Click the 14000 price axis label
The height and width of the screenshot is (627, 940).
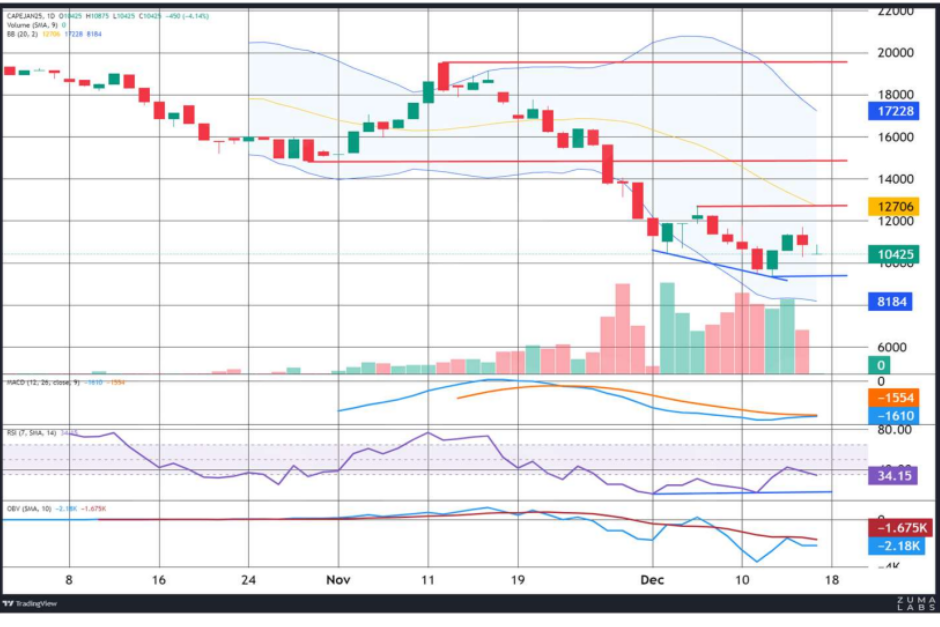pyautogui.click(x=895, y=179)
